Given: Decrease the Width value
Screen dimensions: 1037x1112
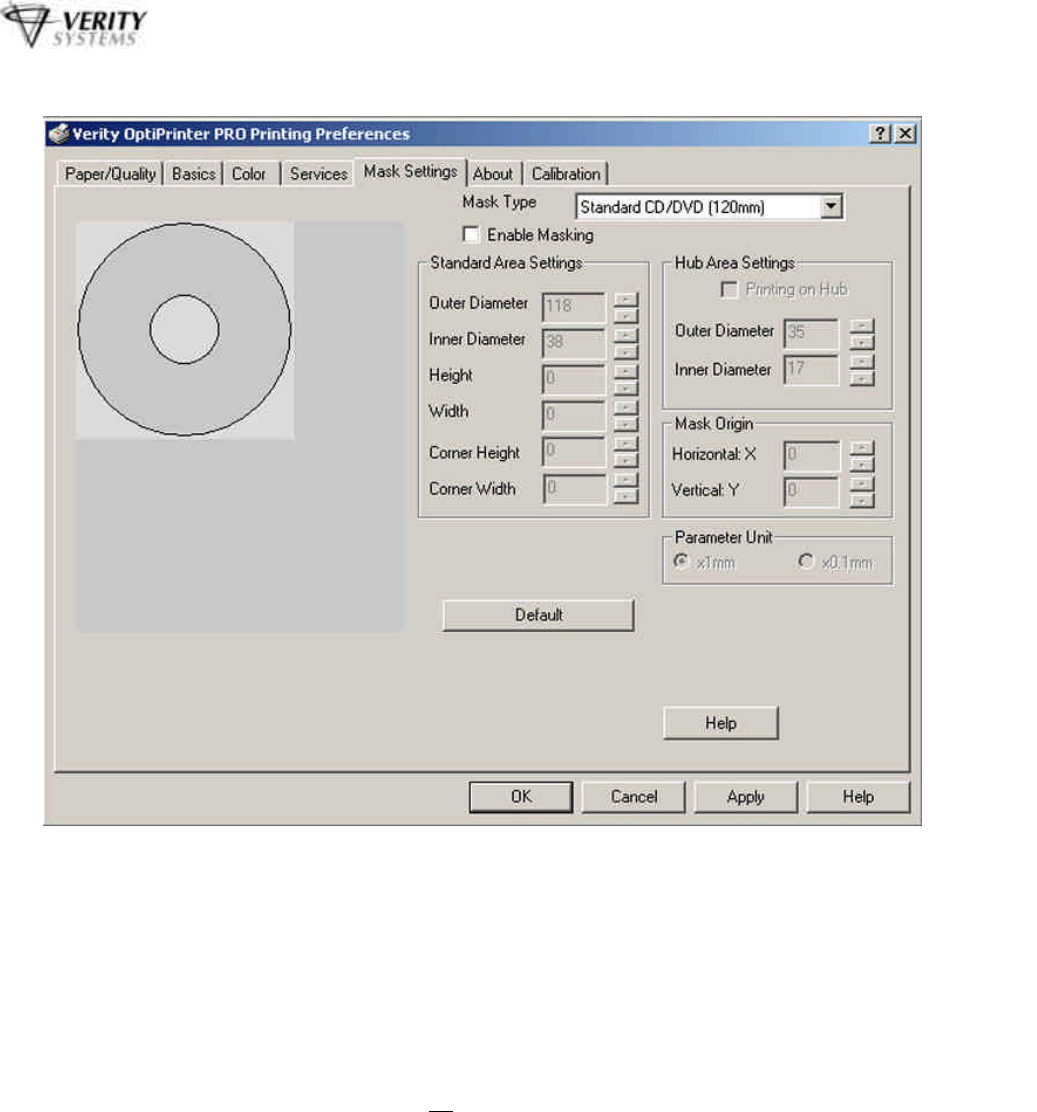Looking at the screenshot, I should [x=626, y=424].
